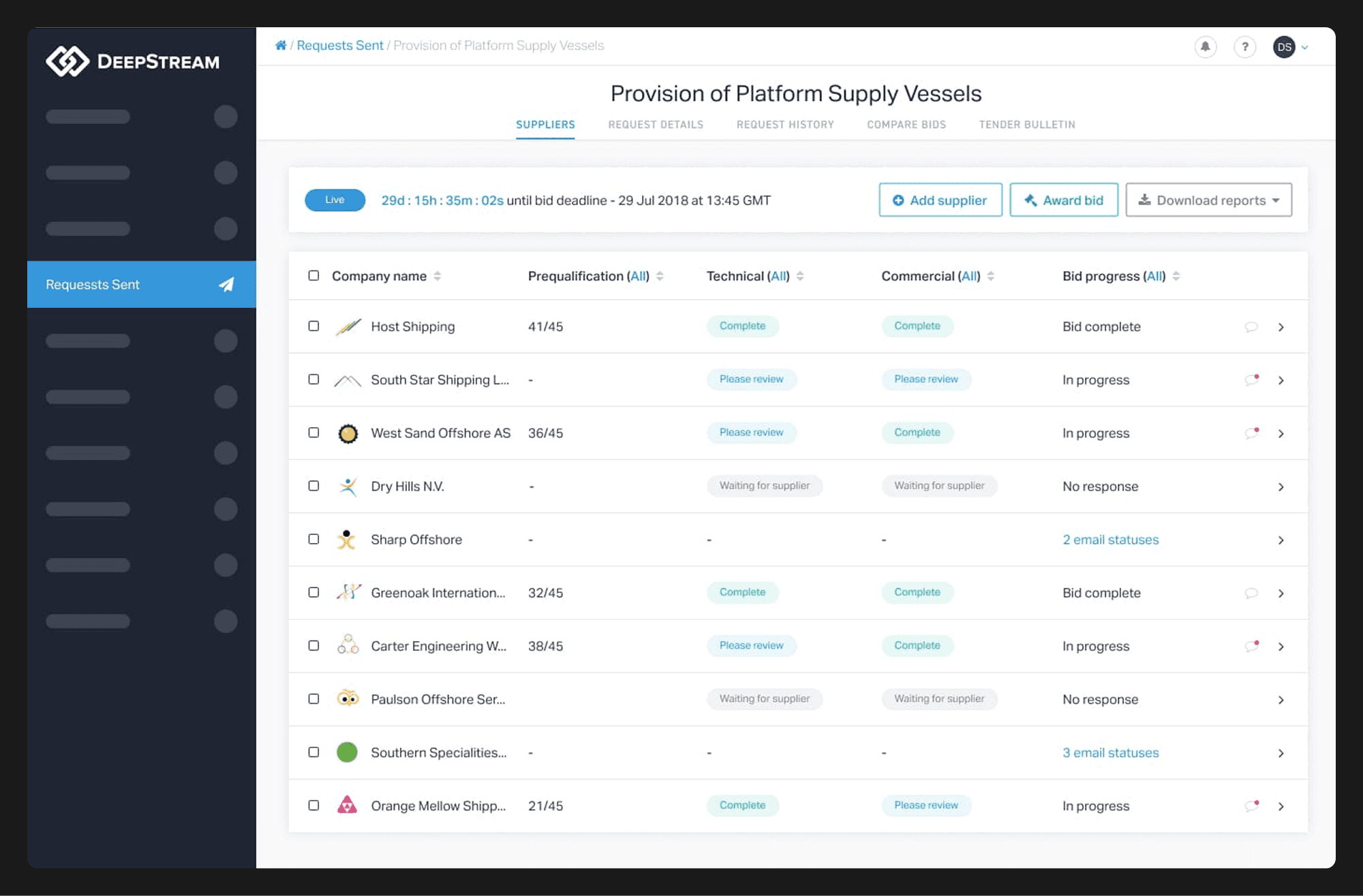Click the Dry Hills N.V. logo
This screenshot has width=1363, height=896.
pos(348,486)
